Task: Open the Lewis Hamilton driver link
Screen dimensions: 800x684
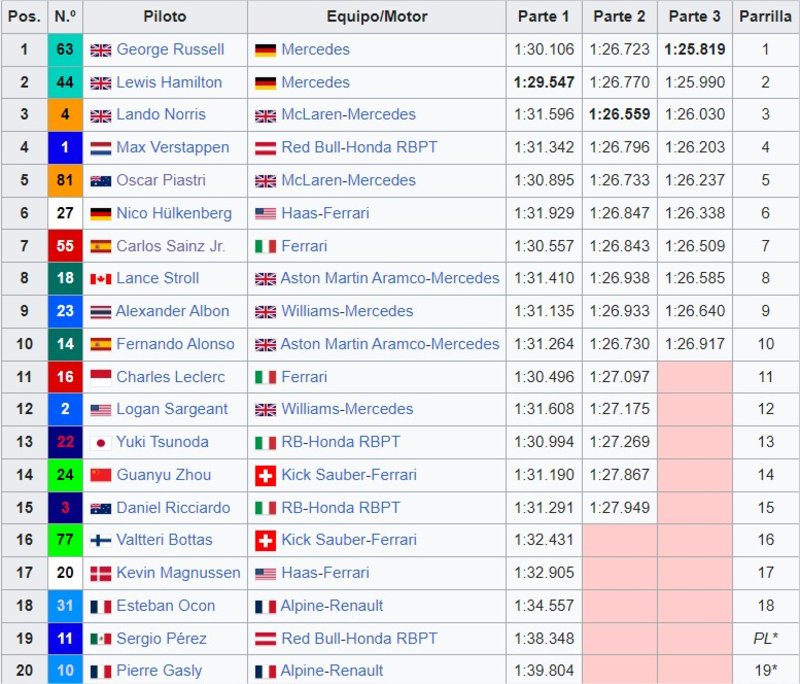Action: coord(169,82)
